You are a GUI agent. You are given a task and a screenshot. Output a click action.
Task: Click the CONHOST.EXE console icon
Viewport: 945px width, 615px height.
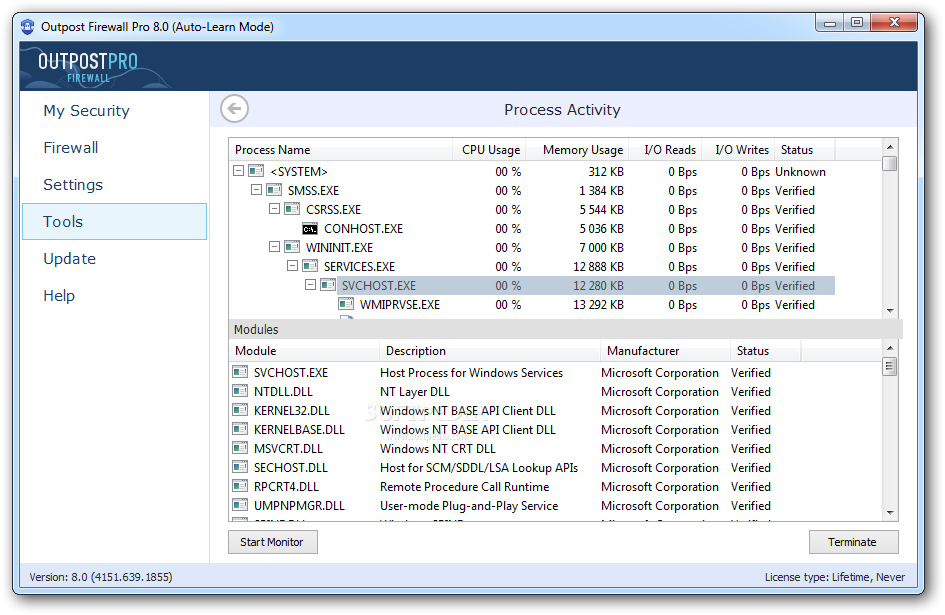(x=310, y=229)
